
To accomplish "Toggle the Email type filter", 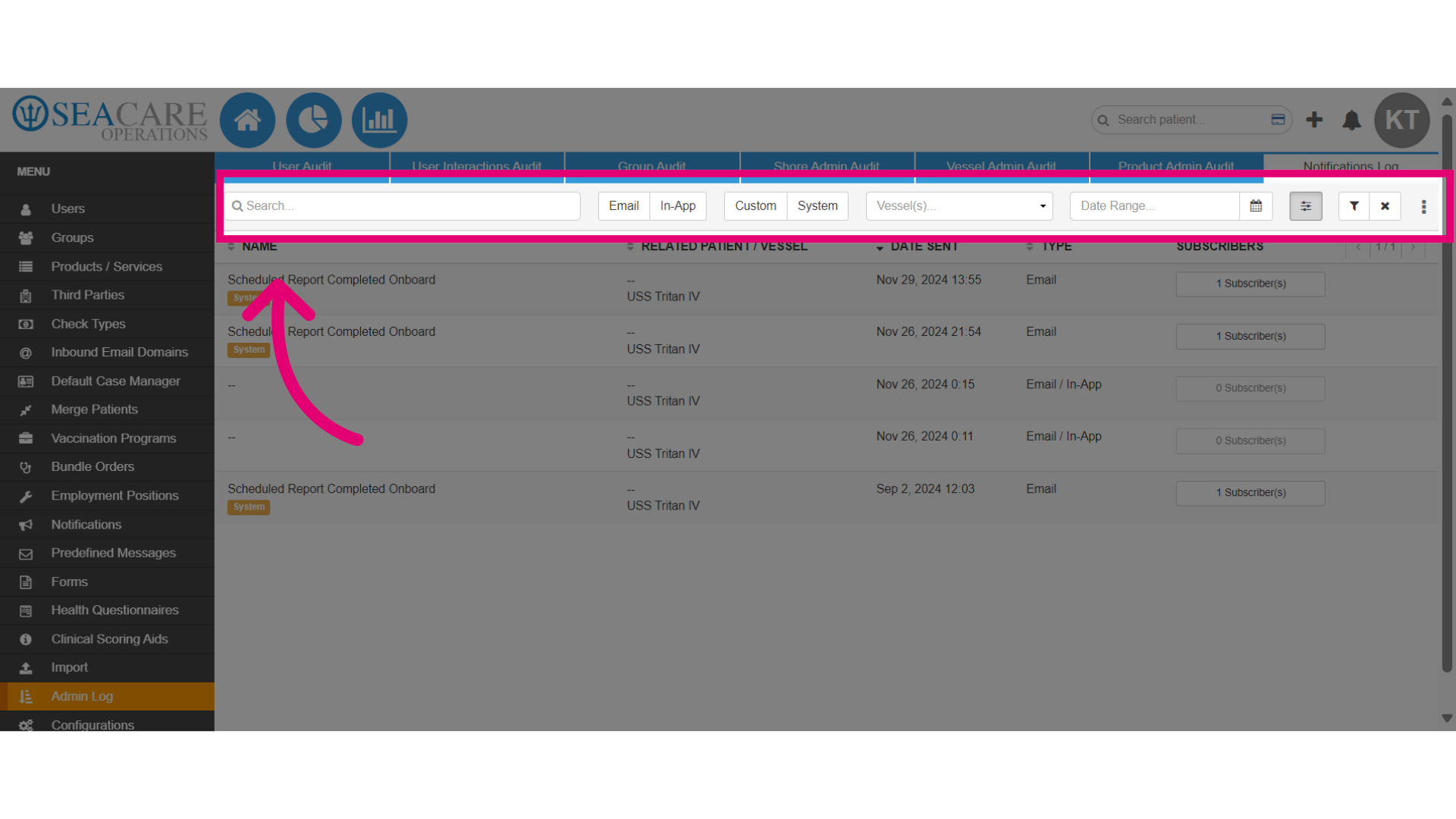I will pos(623,206).
